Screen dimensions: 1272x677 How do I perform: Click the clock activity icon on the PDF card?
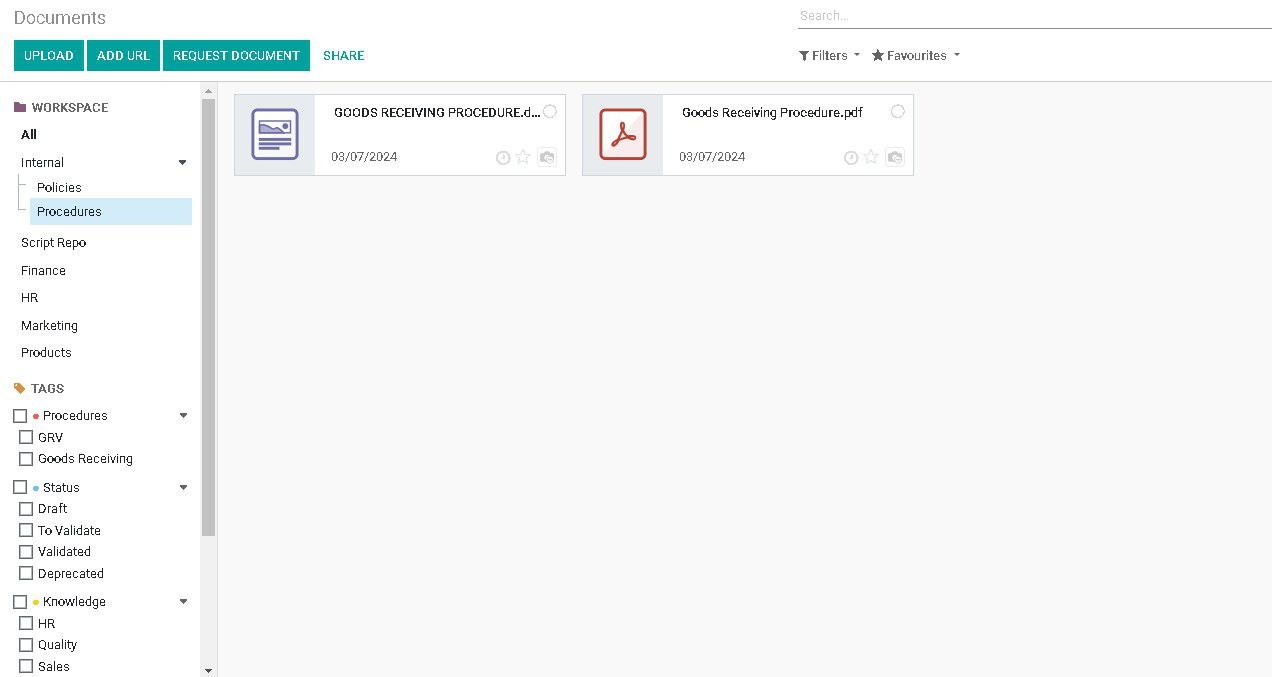click(x=851, y=157)
